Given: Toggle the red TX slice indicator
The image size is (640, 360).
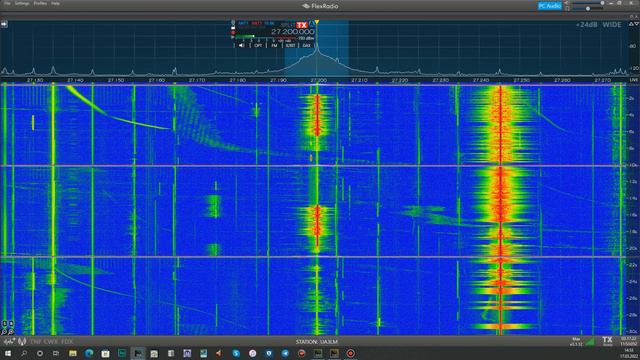Looking at the screenshot, I should pos(302,25).
